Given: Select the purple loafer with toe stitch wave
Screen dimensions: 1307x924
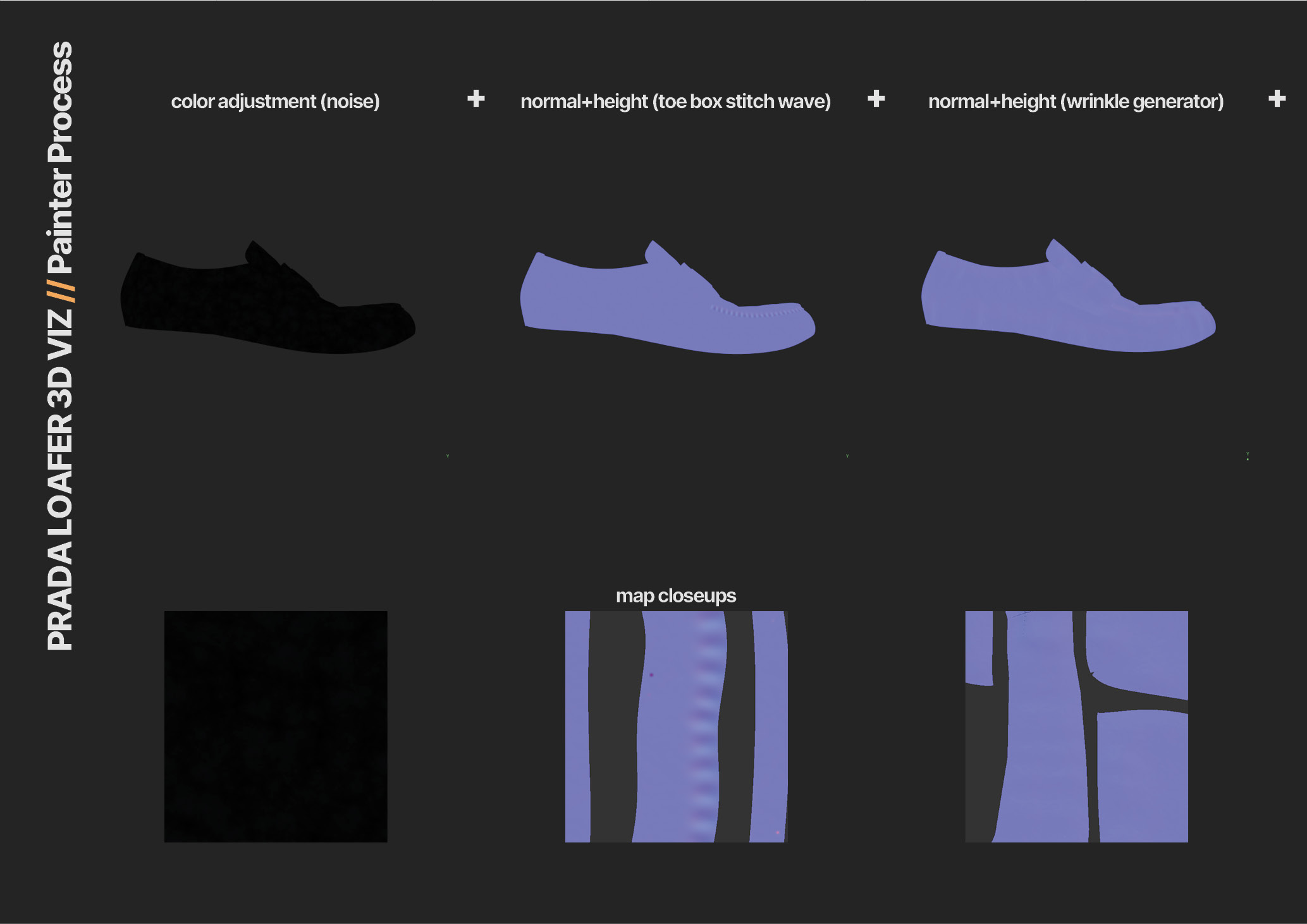Looking at the screenshot, I should click(x=668, y=297).
